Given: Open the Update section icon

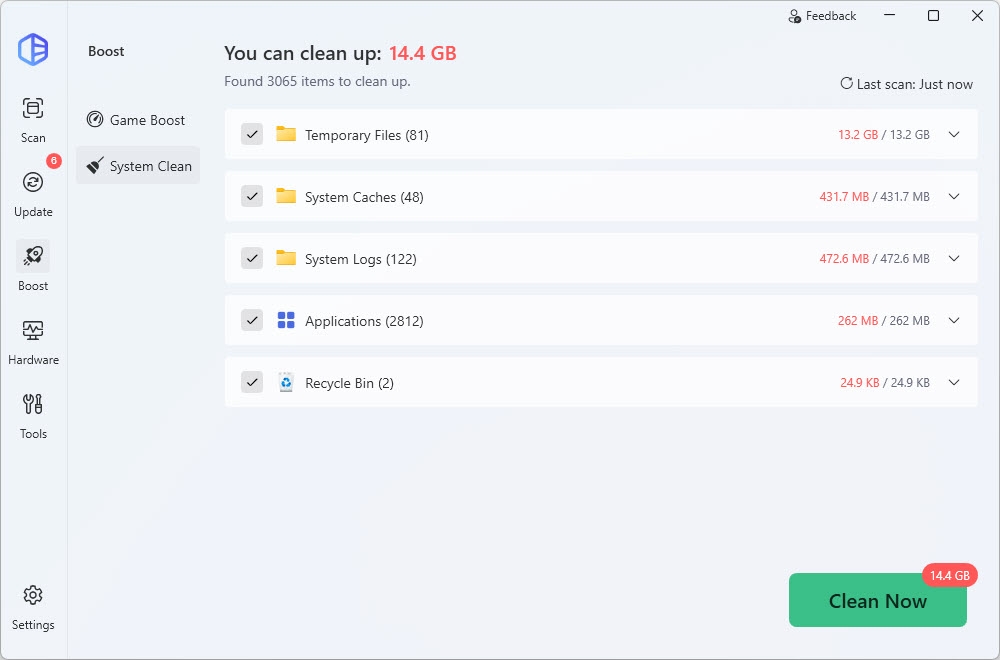Looking at the screenshot, I should (x=33, y=183).
